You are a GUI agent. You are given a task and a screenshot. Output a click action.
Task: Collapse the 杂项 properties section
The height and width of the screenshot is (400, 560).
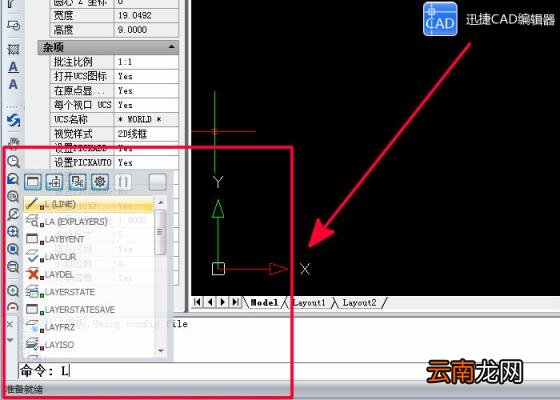(171, 47)
